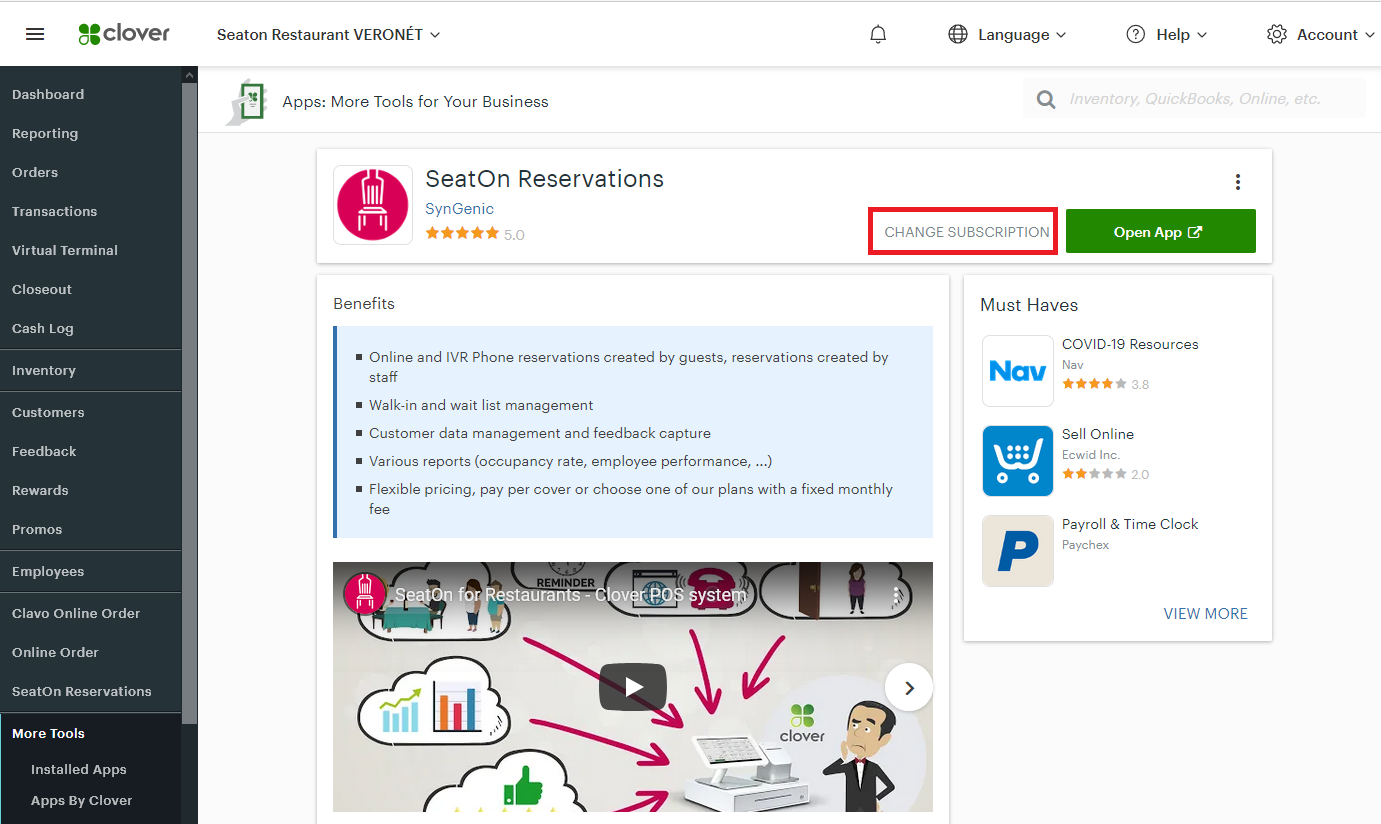1381x824 pixels.
Task: Open COVID-19 Resources app link
Action: point(1129,344)
